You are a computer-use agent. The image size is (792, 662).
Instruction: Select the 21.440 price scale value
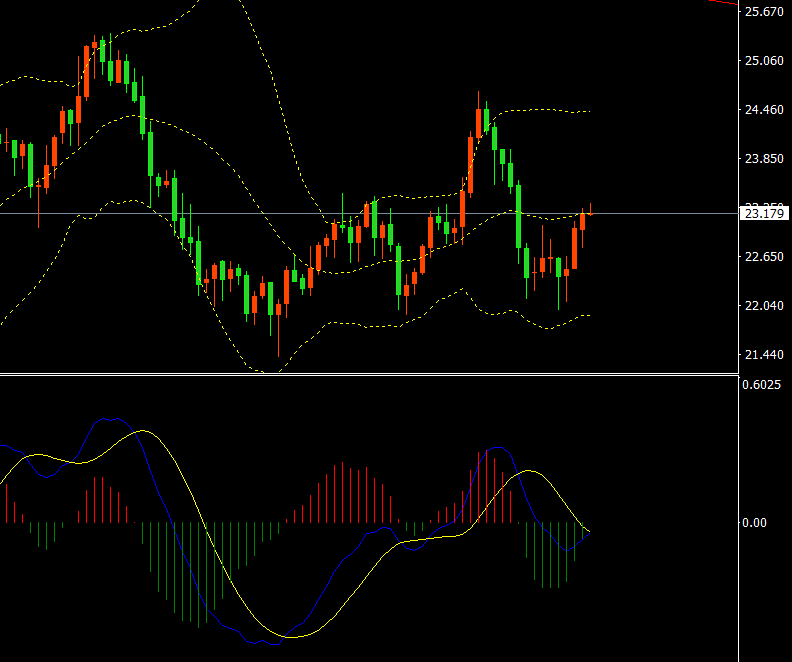coord(764,354)
